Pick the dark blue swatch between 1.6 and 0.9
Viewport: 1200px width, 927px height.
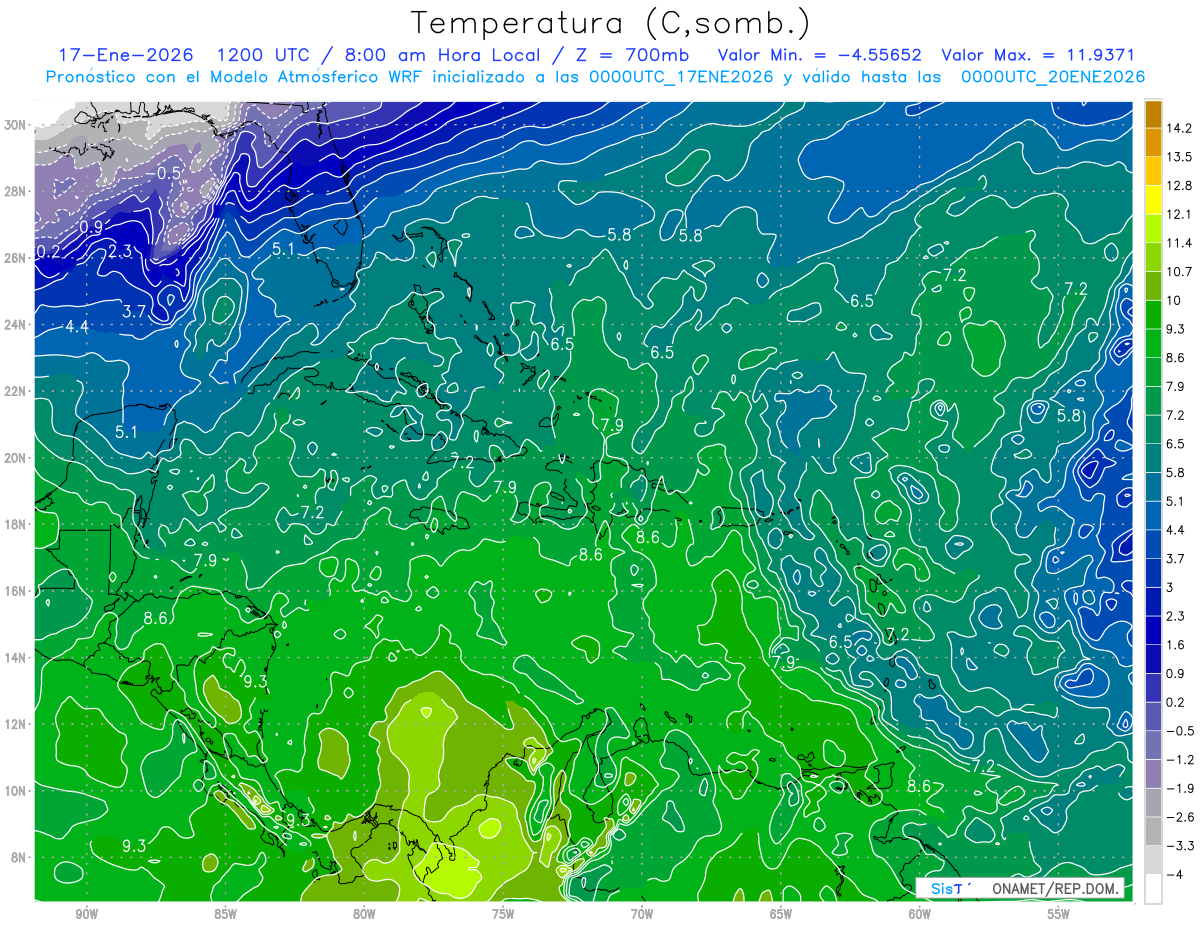coord(1153,659)
